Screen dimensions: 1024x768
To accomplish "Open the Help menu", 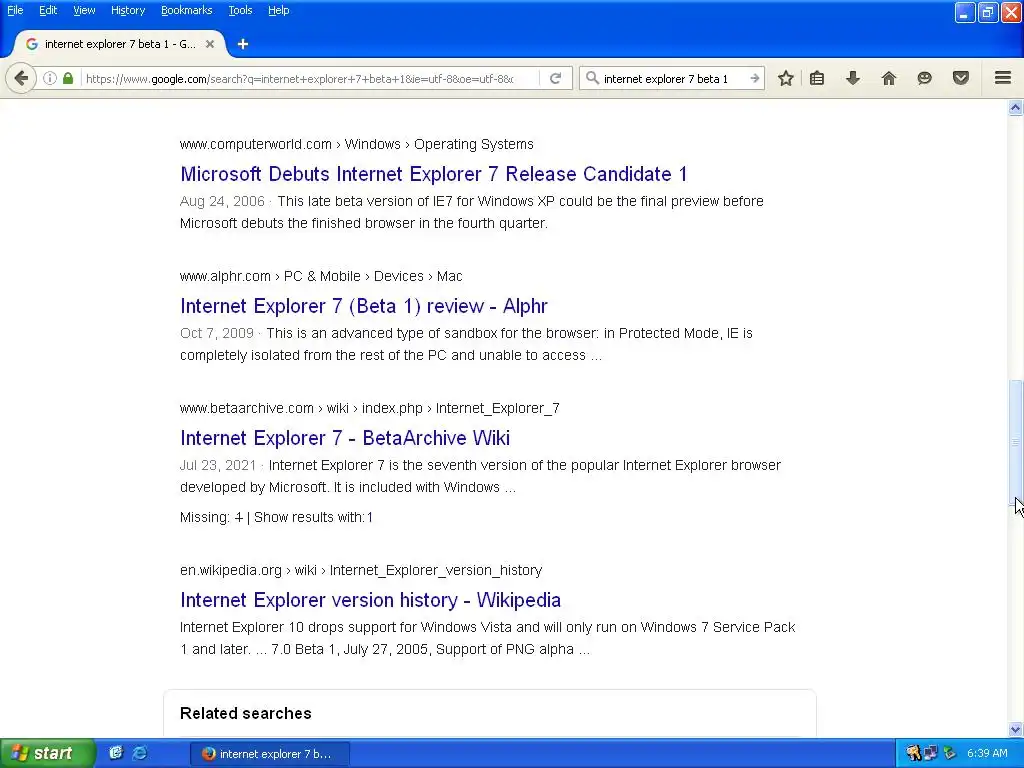I will 278,10.
